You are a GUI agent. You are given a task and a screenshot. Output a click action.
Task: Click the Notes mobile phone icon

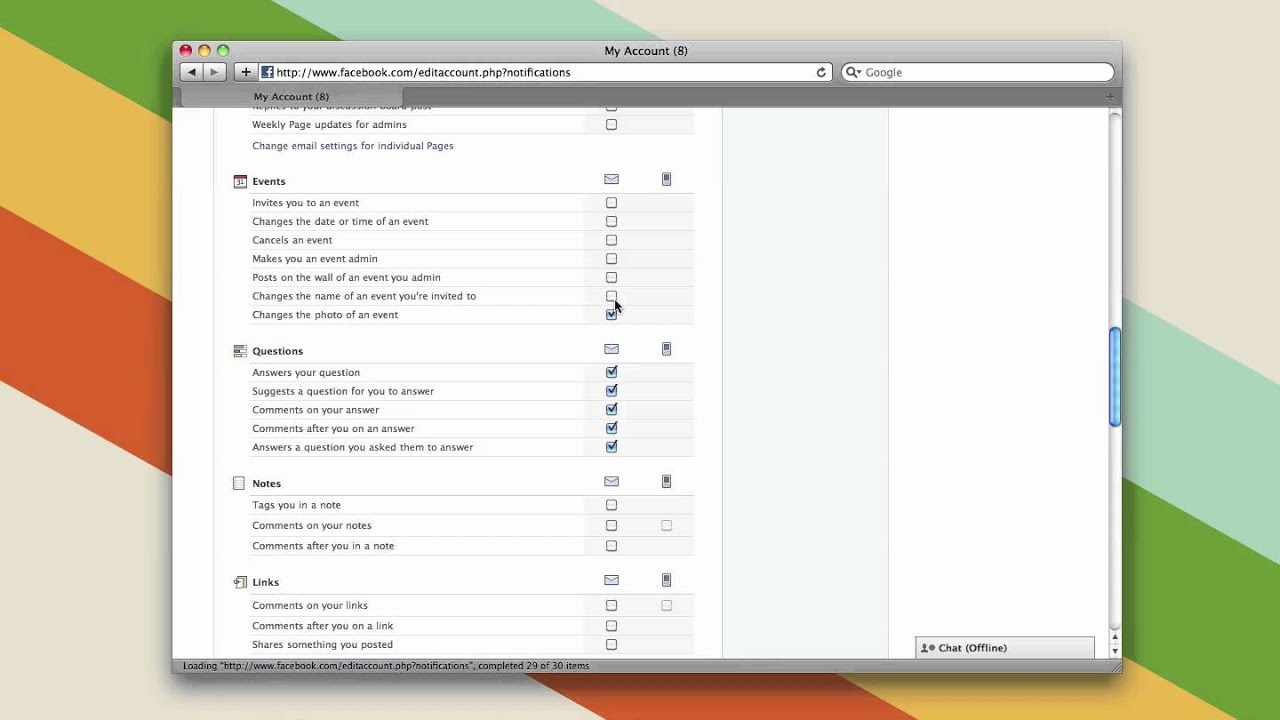(x=666, y=481)
